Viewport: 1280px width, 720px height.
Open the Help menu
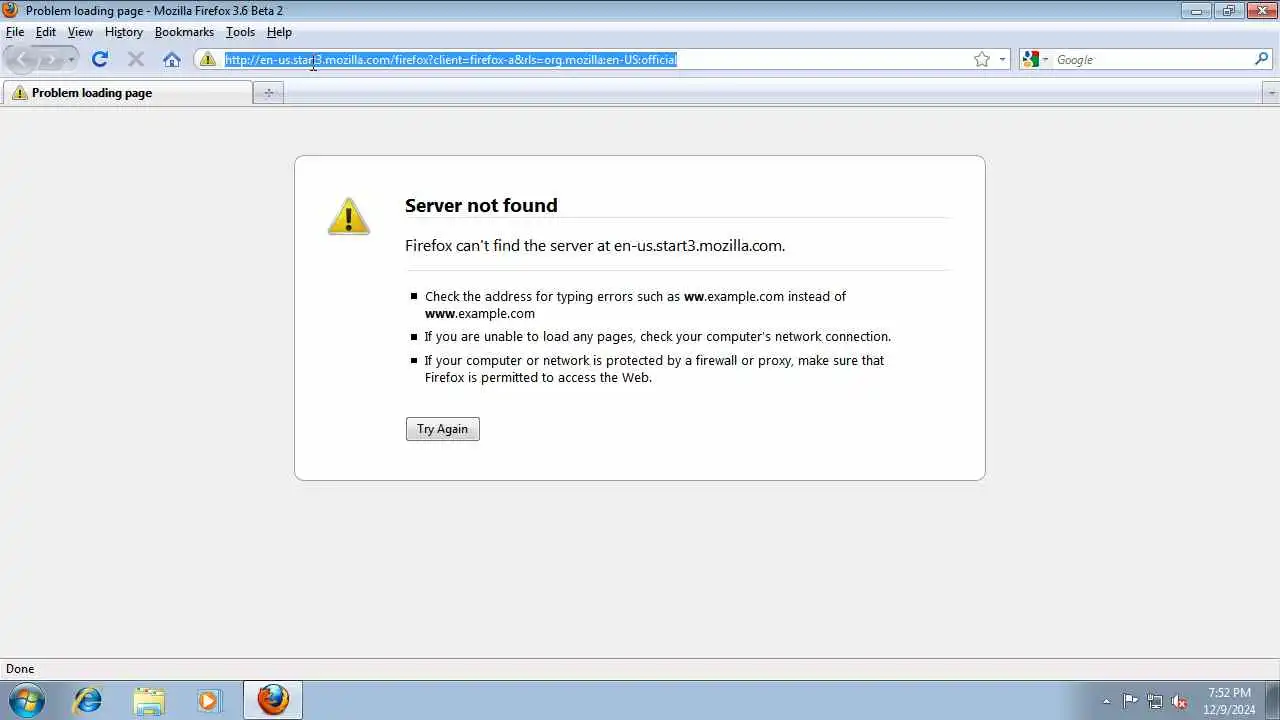[279, 32]
